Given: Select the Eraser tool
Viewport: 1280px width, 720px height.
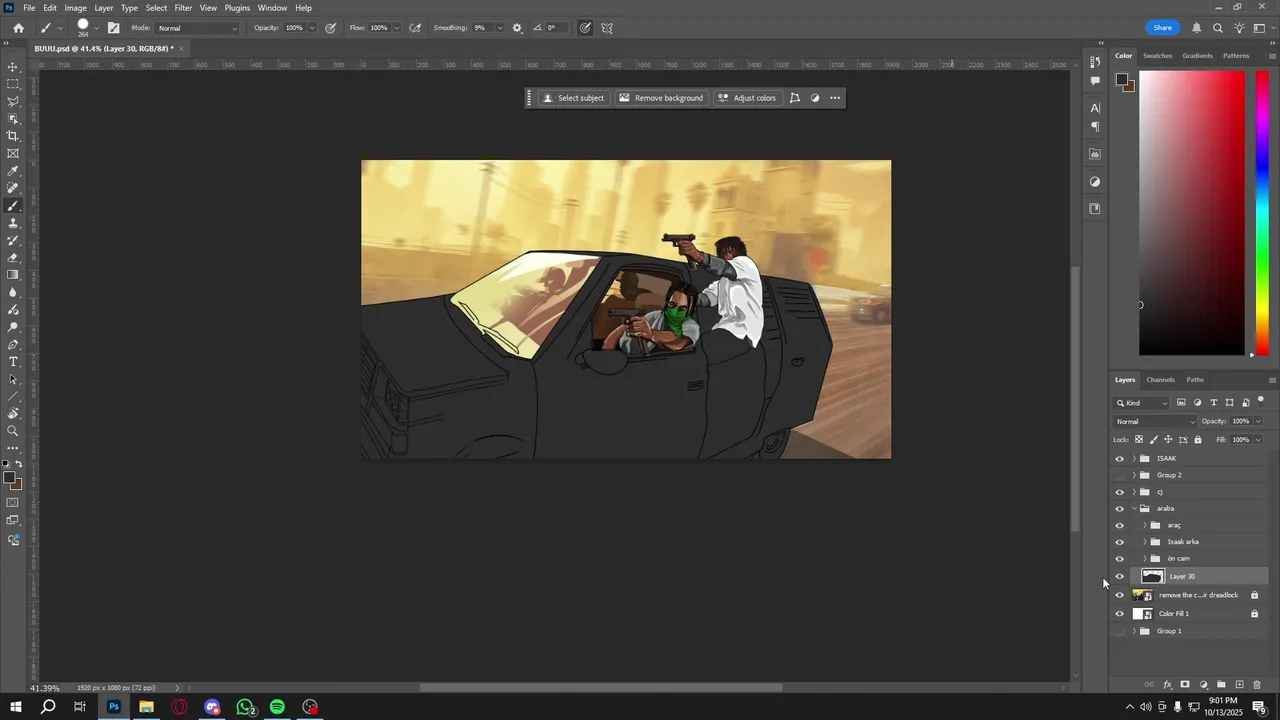Looking at the screenshot, I should tap(13, 257).
